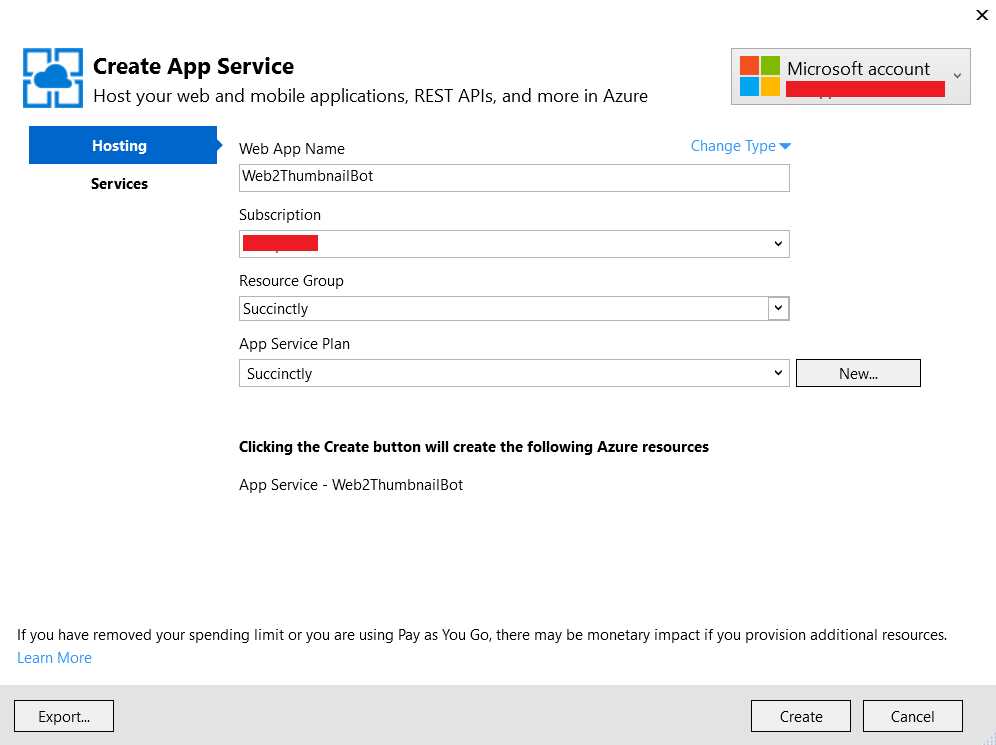The height and width of the screenshot is (745, 996).
Task: Click the Change Type chevron icon
Action: pos(784,145)
